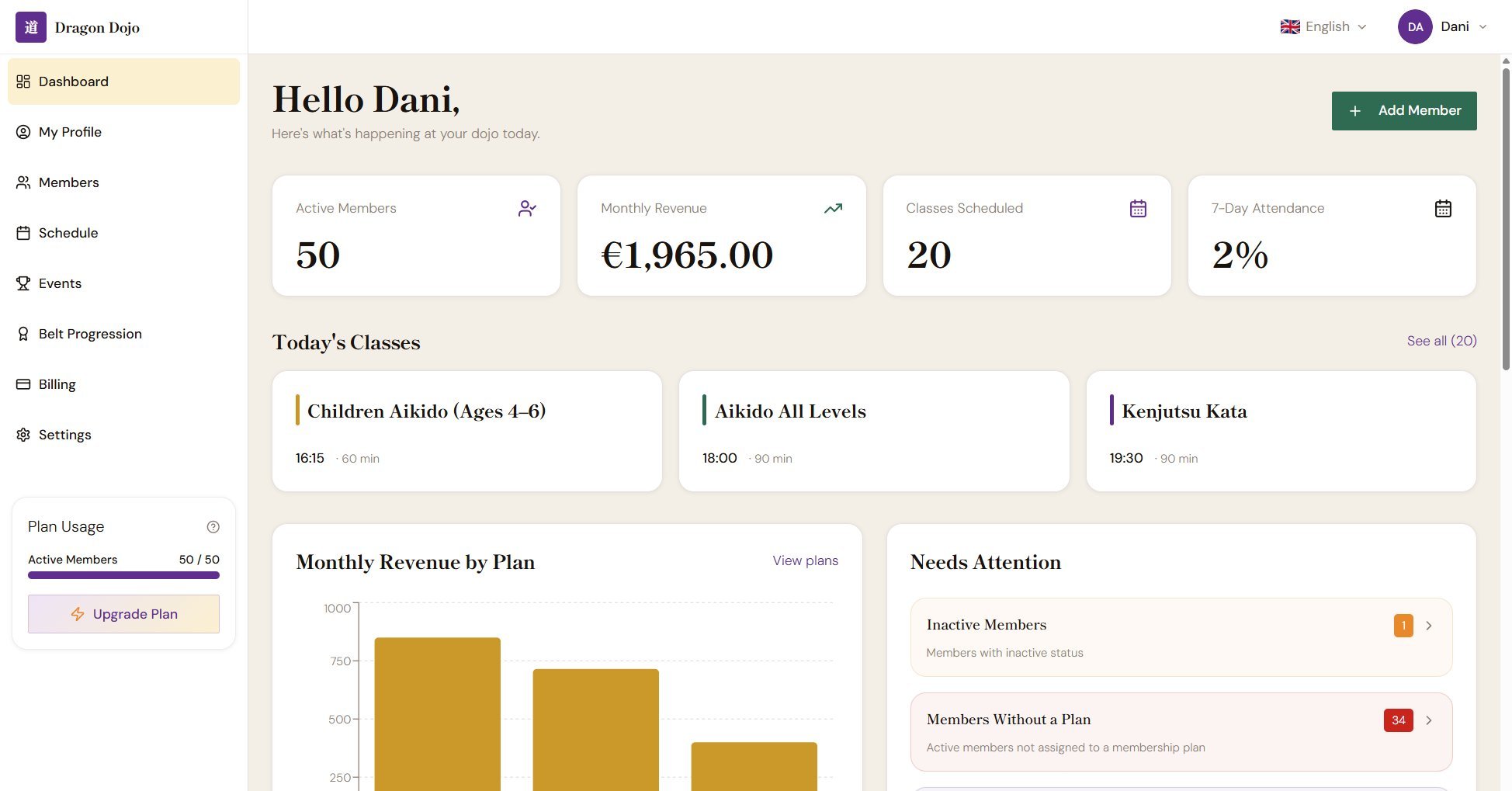The height and width of the screenshot is (791, 1512).
Task: Open the View plans link
Action: 805,560
